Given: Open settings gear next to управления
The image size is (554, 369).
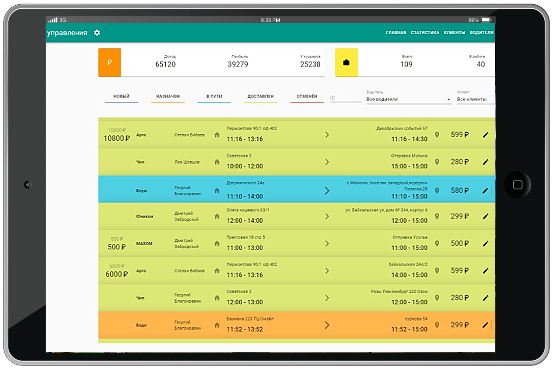Looking at the screenshot, I should coord(97,33).
